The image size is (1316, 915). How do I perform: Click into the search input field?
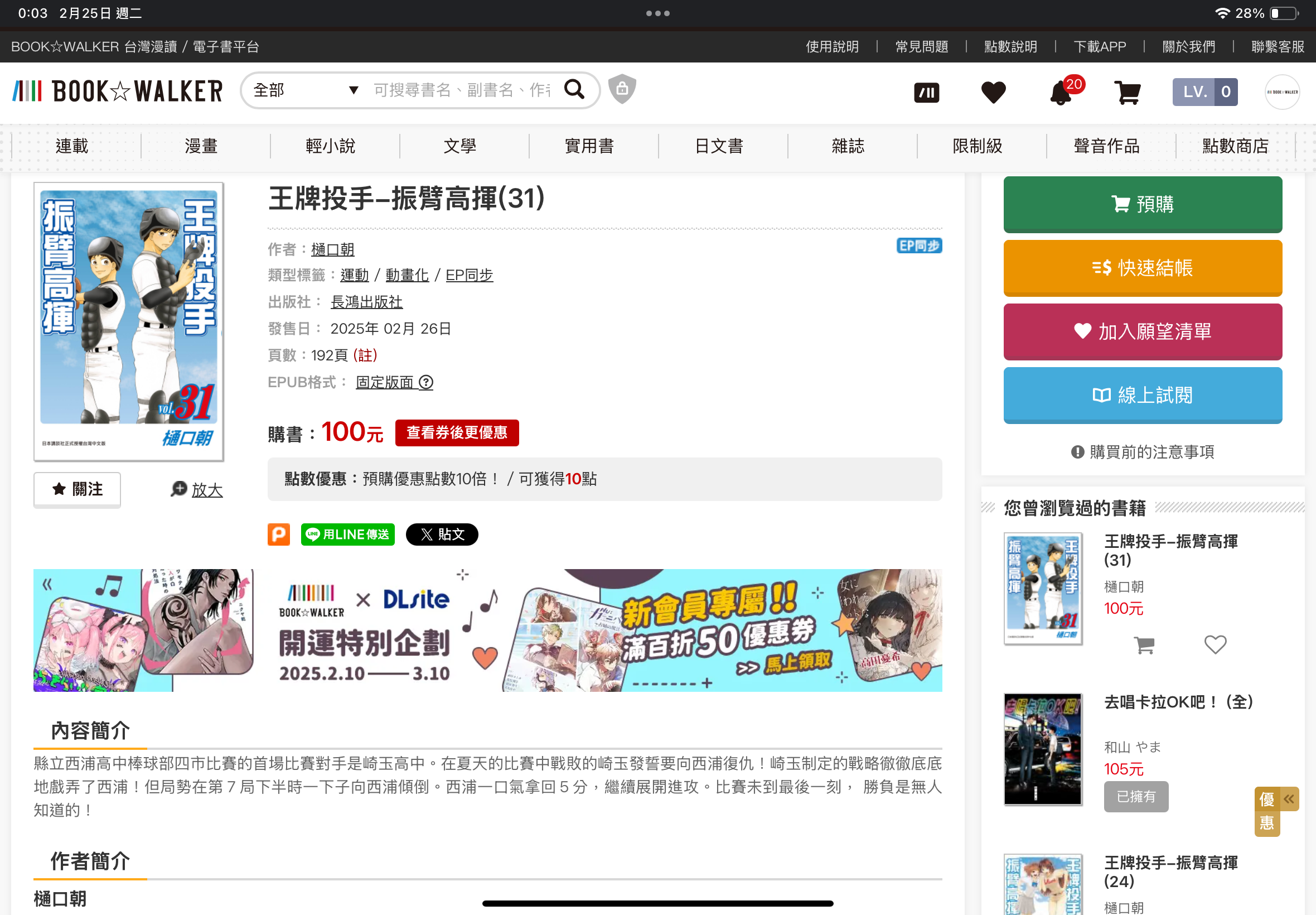(x=463, y=90)
